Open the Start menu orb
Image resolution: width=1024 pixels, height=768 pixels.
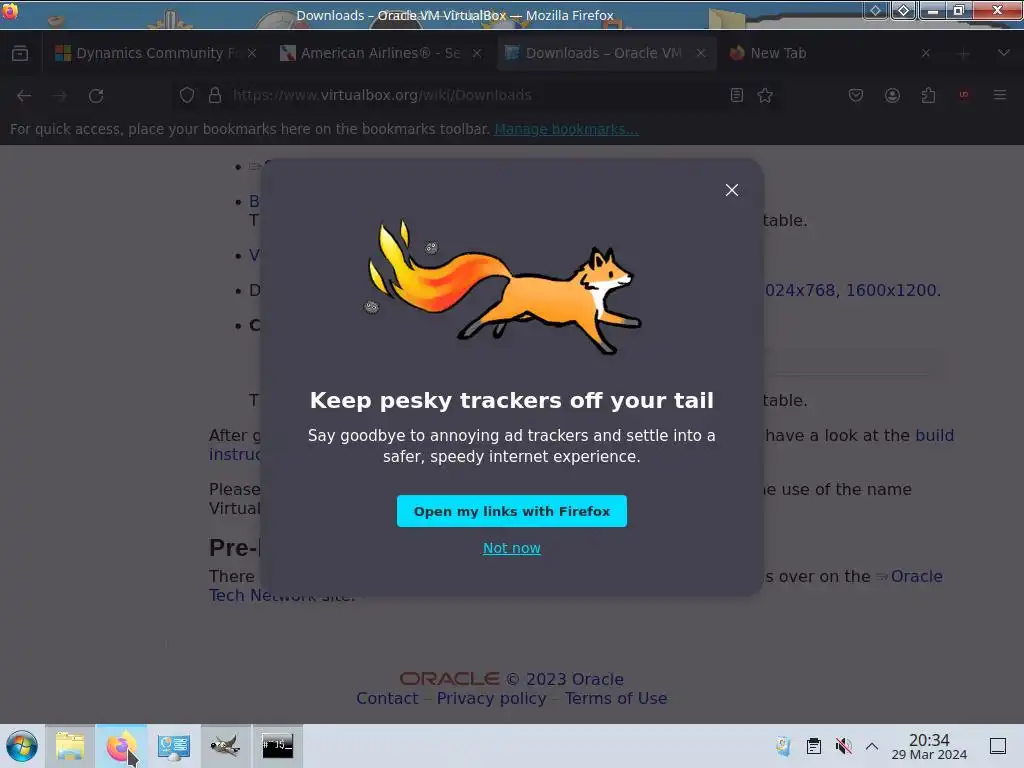click(22, 746)
